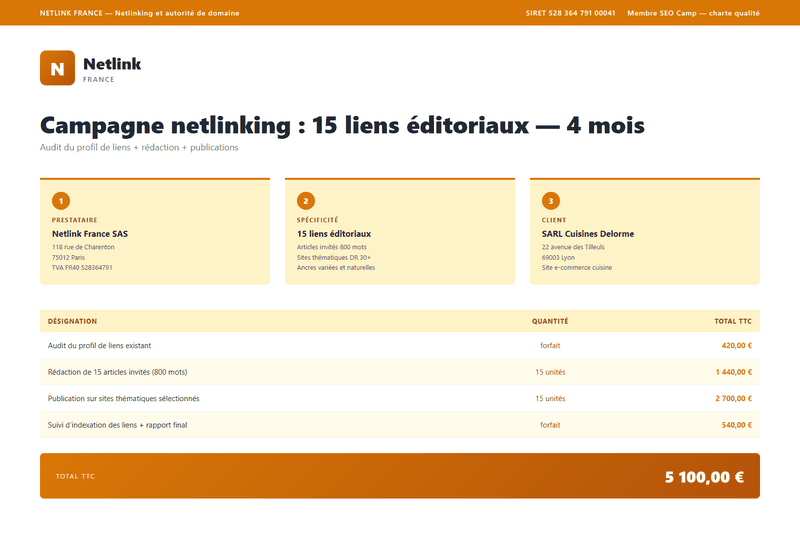Click the DÉSIGNATION column header
Viewport: 800px width, 534px height.
click(72, 321)
